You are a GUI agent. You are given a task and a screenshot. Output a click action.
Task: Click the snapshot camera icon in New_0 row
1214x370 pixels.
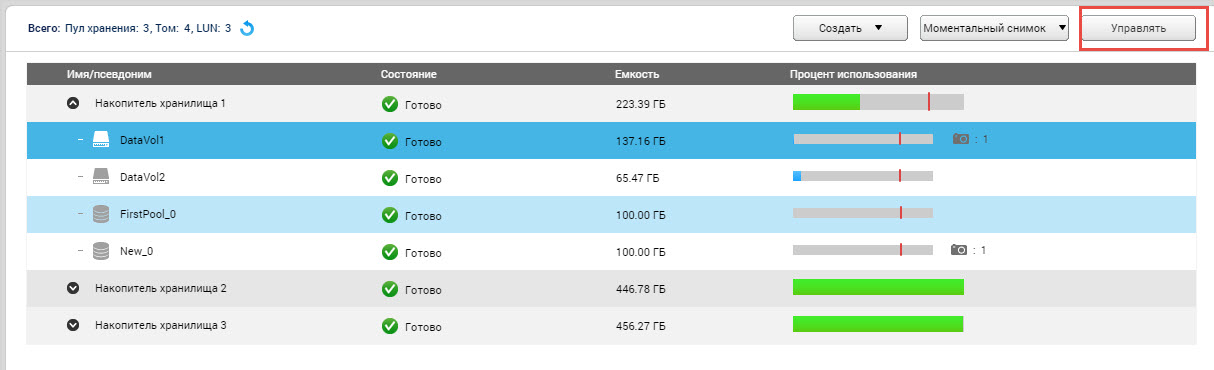pos(959,250)
